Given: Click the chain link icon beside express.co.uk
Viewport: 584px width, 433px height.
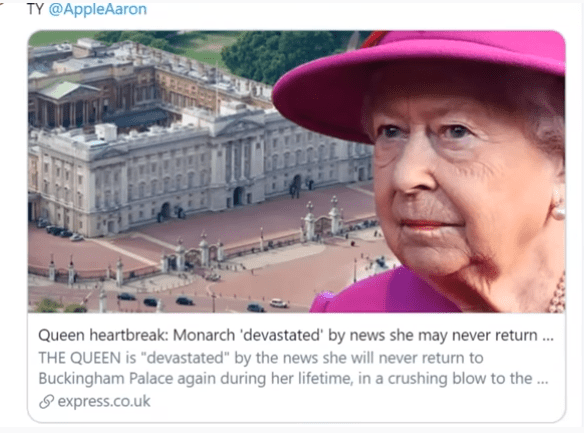Looking at the screenshot, I should pyautogui.click(x=47, y=401).
